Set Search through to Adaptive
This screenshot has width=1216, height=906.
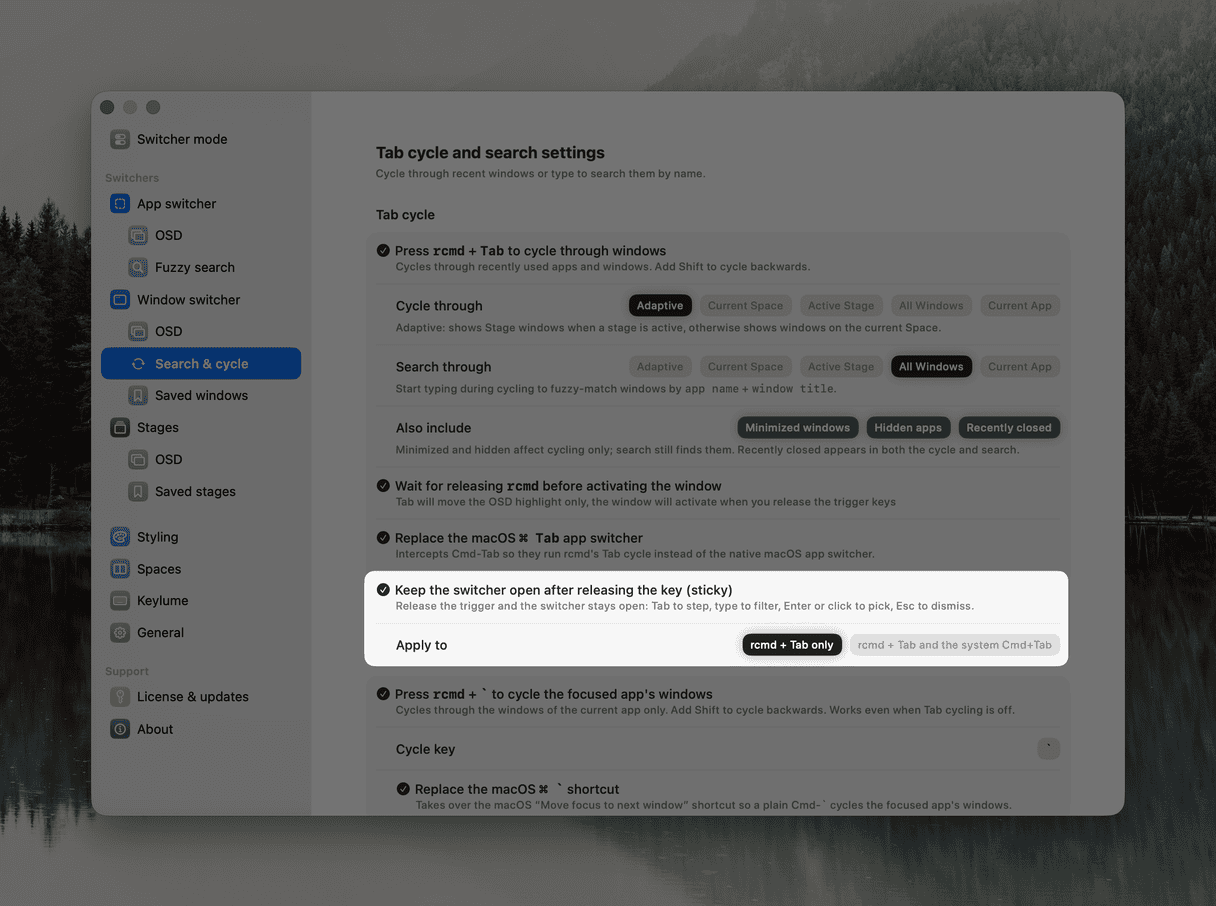[660, 367]
